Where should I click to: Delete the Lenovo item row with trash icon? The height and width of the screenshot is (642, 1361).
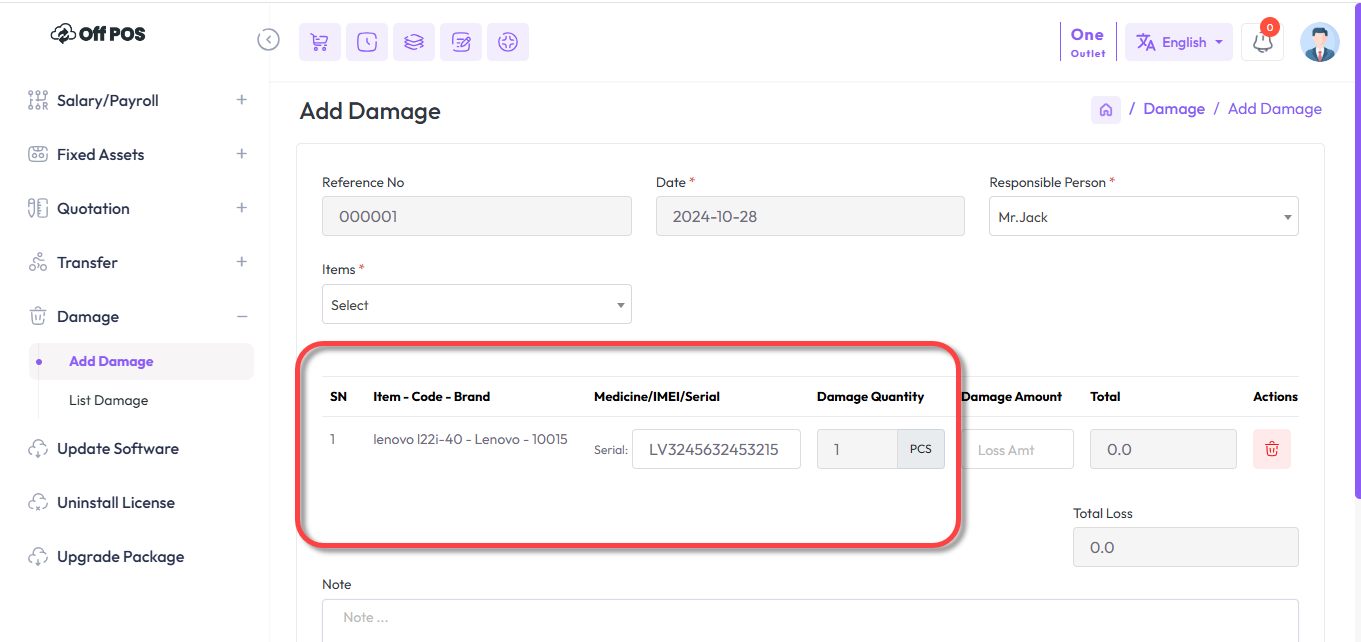click(1271, 449)
